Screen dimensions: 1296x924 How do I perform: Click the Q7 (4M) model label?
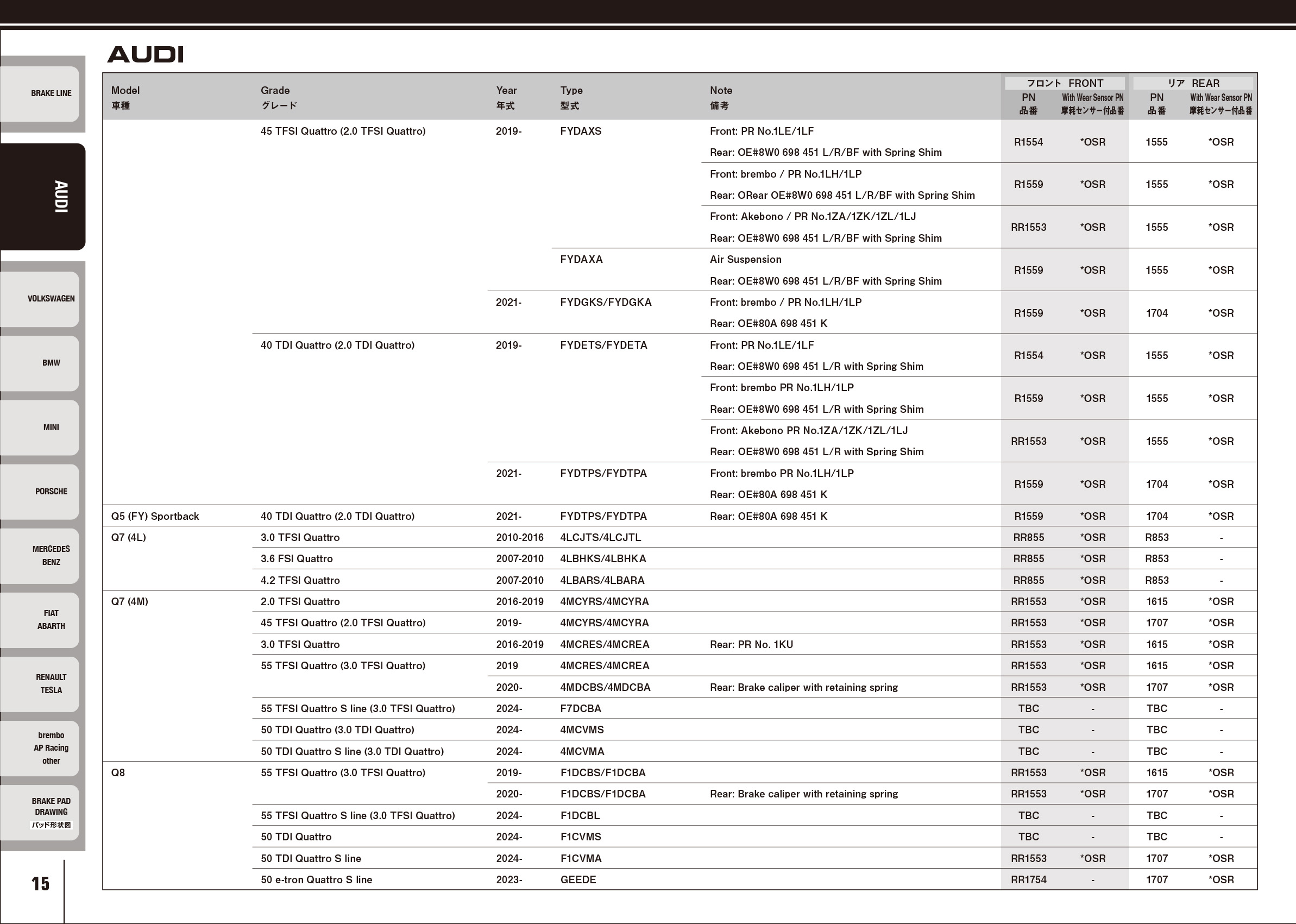[x=129, y=602]
